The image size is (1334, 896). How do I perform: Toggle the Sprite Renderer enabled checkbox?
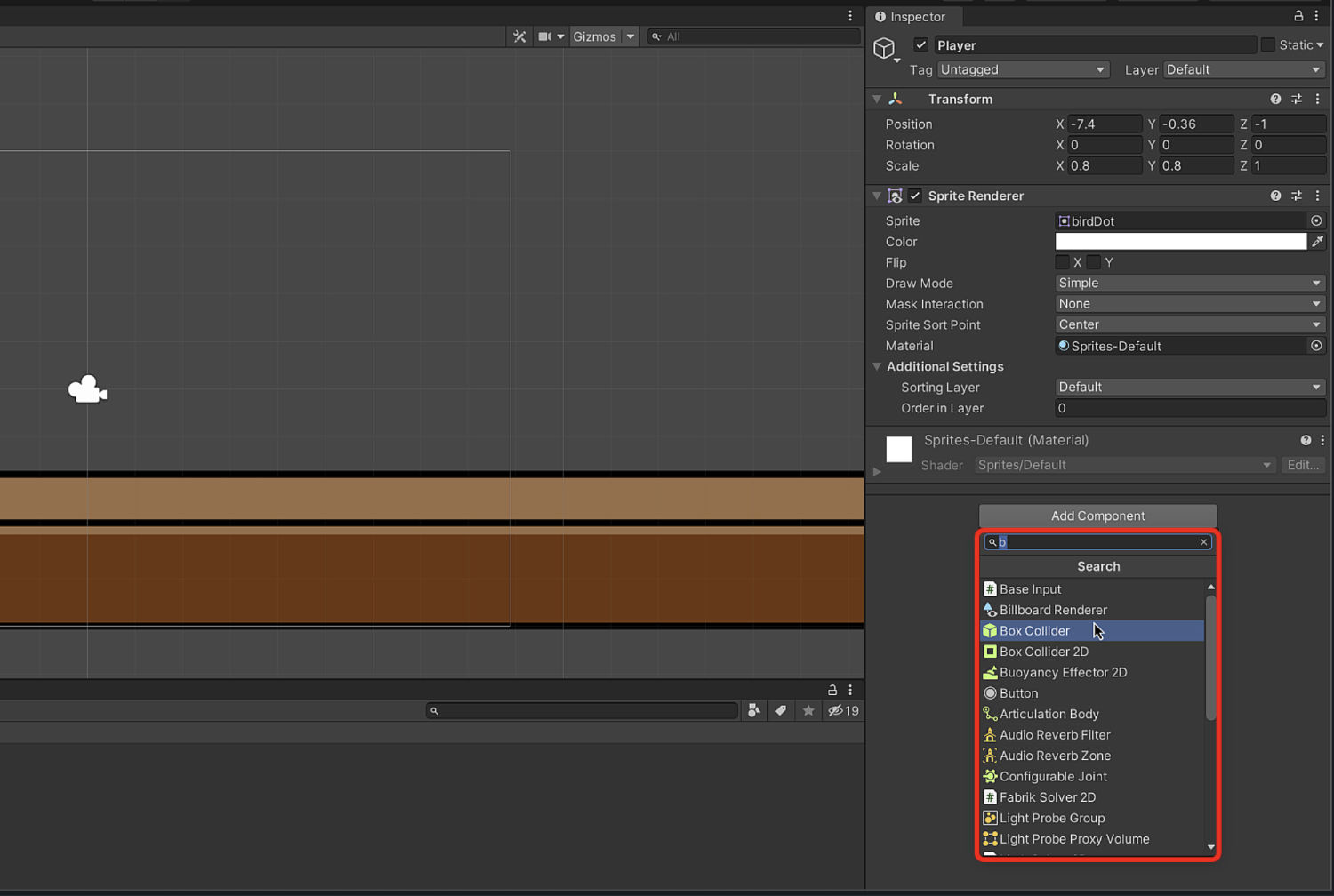coord(915,196)
